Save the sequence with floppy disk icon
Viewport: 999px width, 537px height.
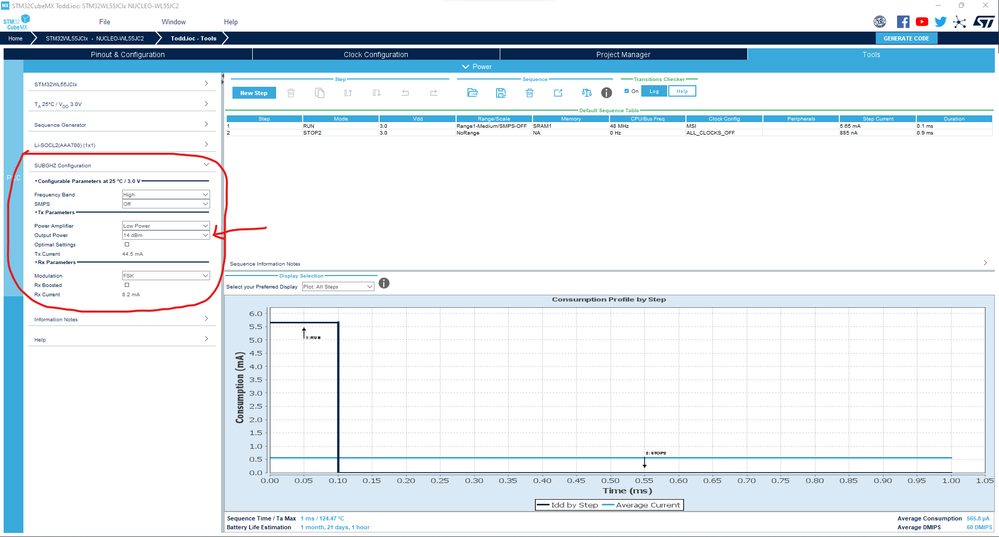[x=501, y=93]
